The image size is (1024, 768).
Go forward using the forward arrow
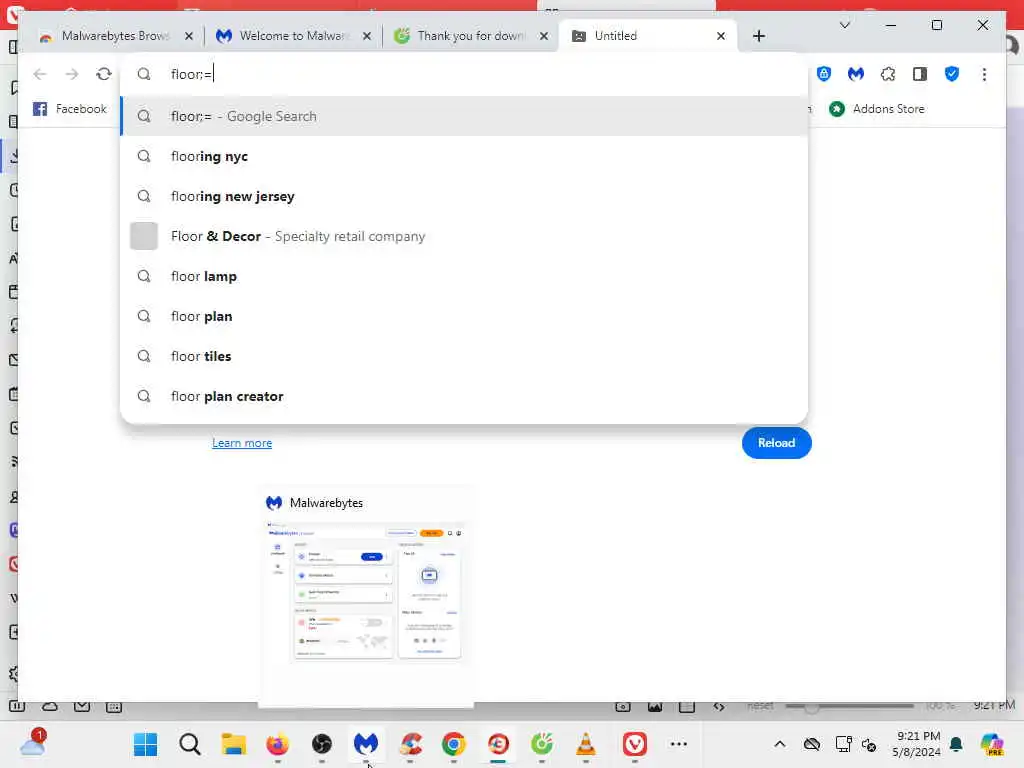point(72,74)
